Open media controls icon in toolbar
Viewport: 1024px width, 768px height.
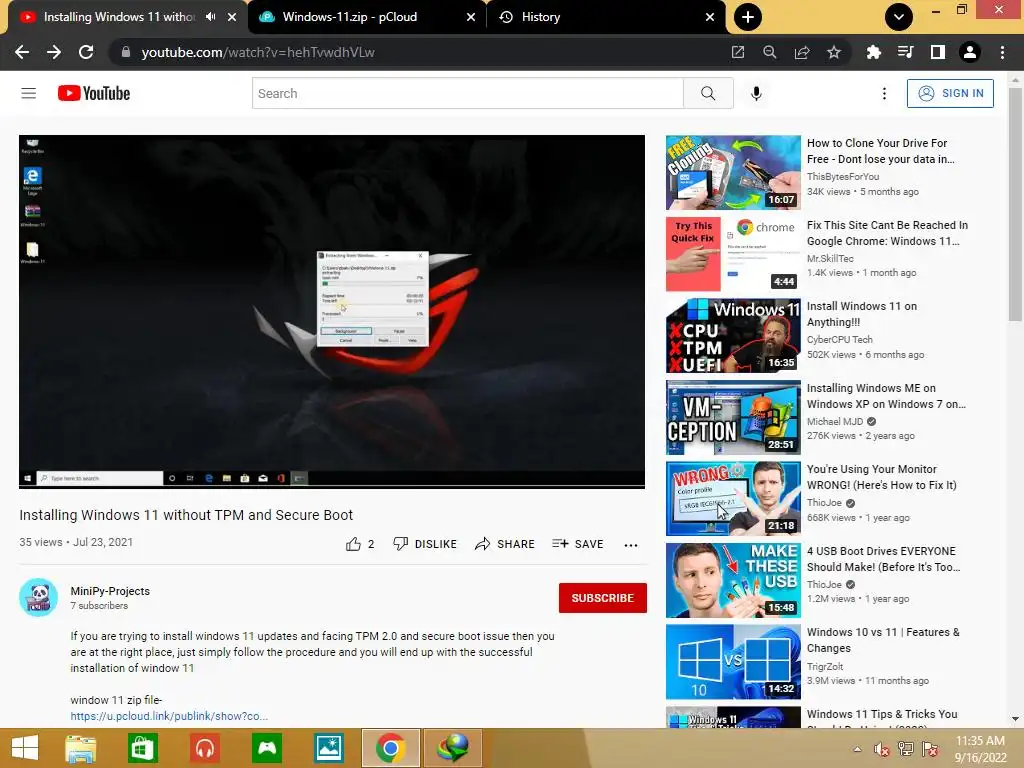tap(905, 52)
